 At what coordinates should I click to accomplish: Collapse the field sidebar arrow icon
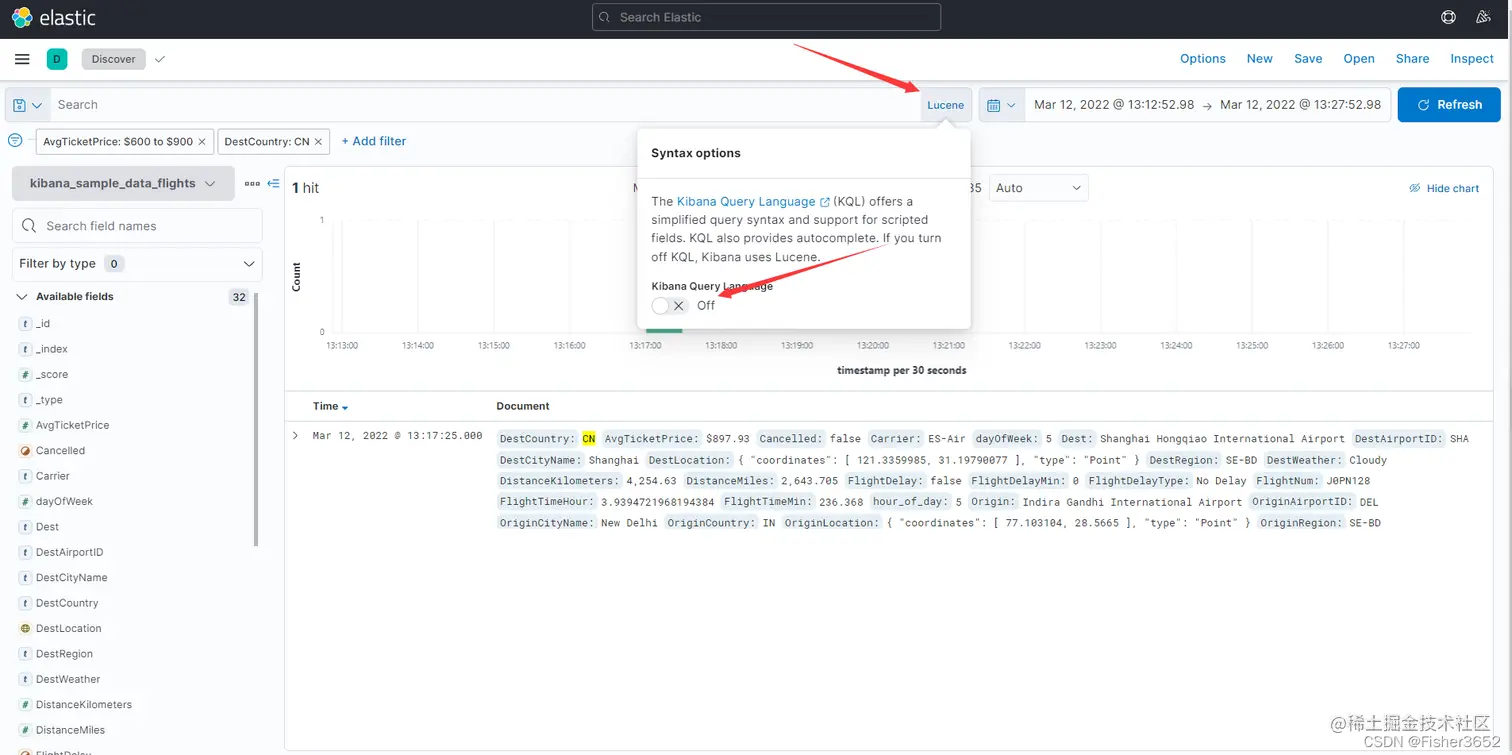(x=273, y=183)
